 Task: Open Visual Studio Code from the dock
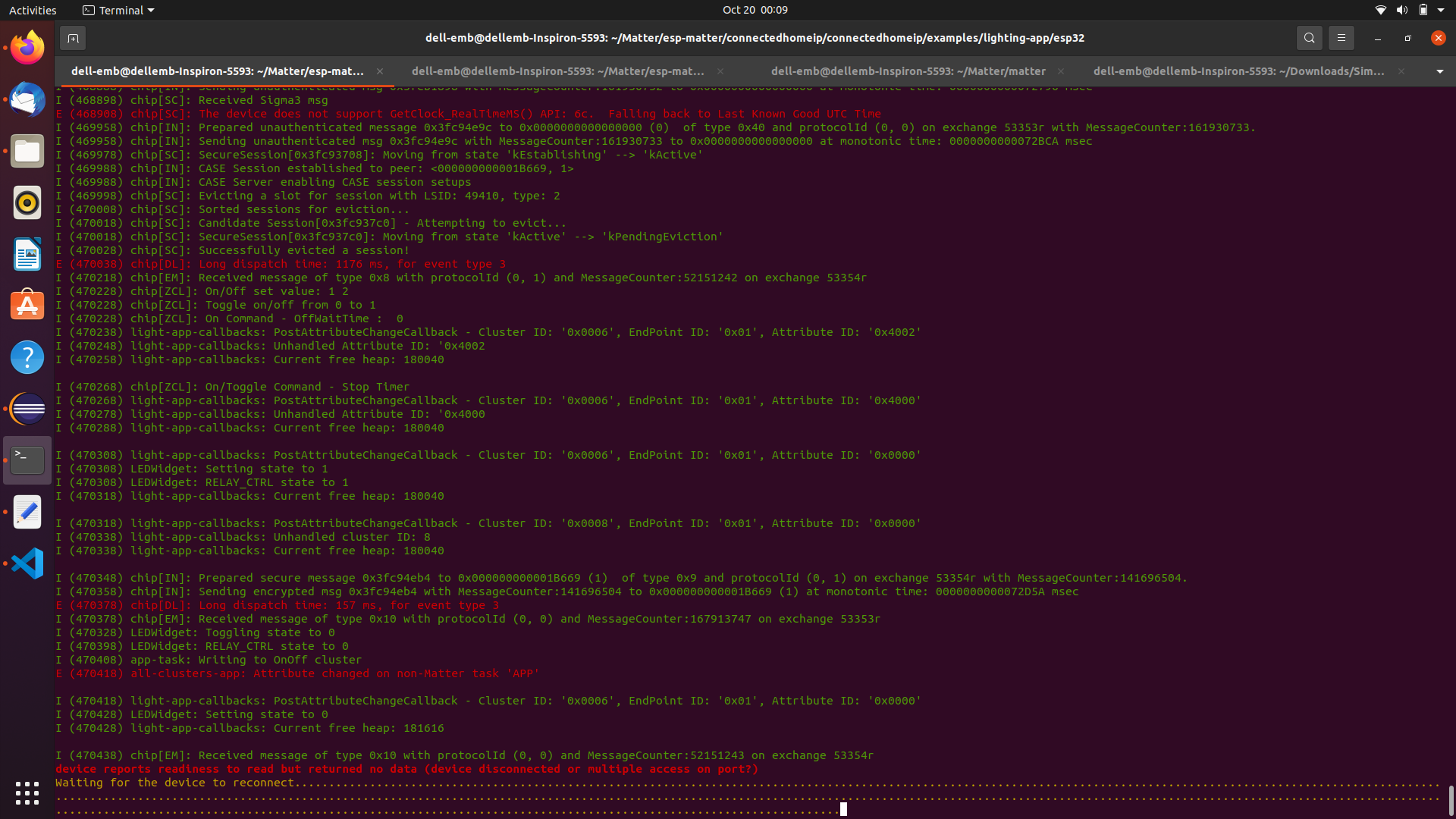click(x=27, y=563)
